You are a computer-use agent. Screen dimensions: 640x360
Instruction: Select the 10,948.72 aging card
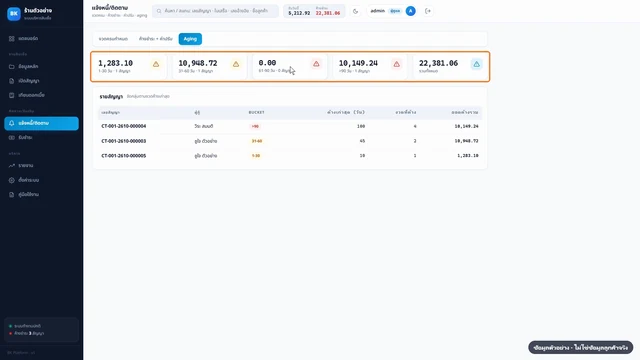click(209, 67)
